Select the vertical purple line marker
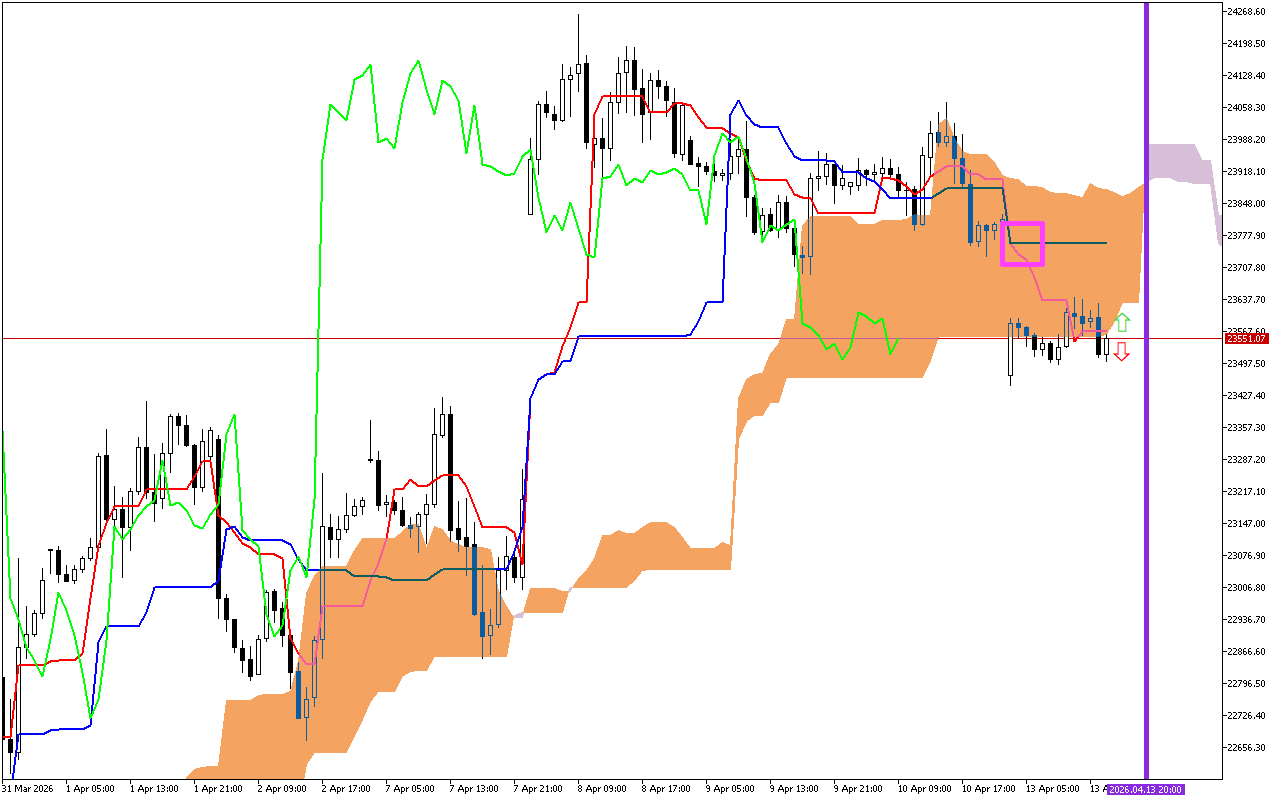The width and height of the screenshot is (1280, 800). (1147, 400)
